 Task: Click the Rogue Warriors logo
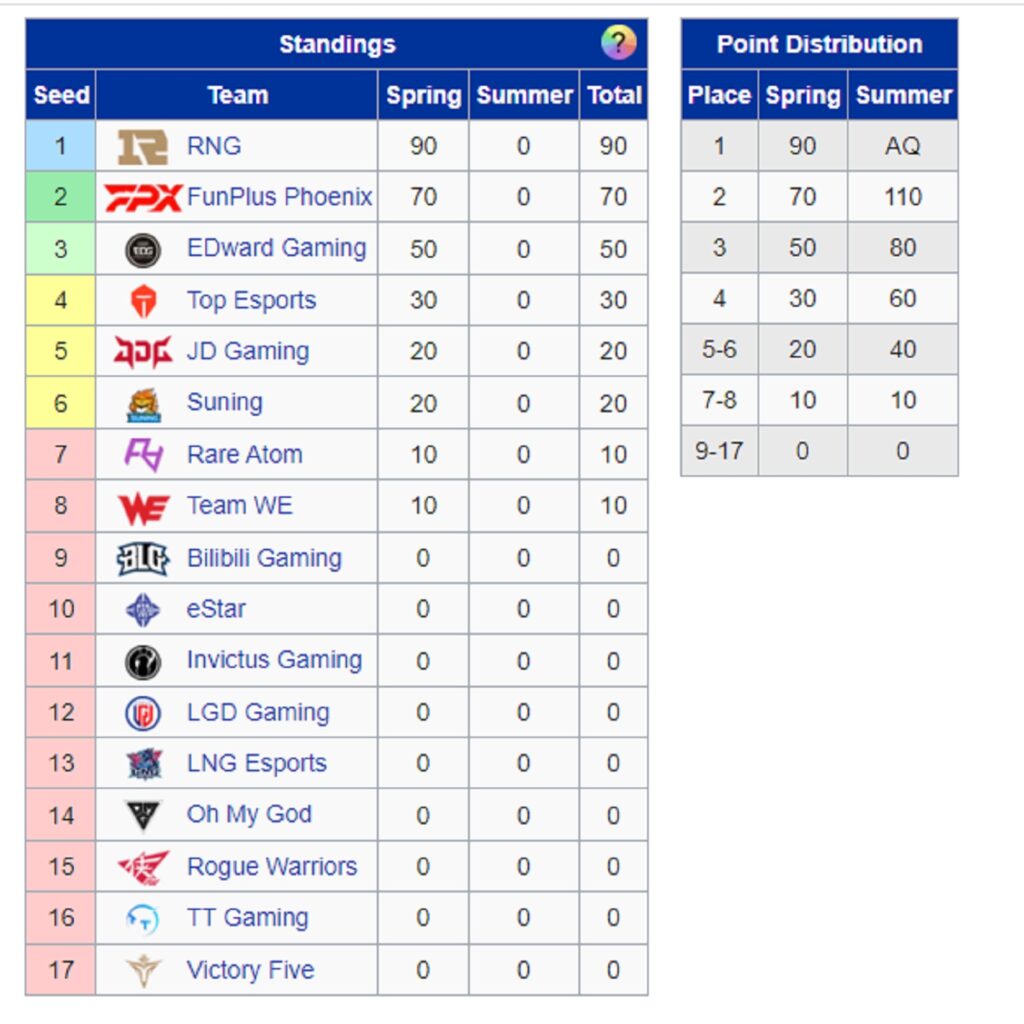tap(144, 867)
